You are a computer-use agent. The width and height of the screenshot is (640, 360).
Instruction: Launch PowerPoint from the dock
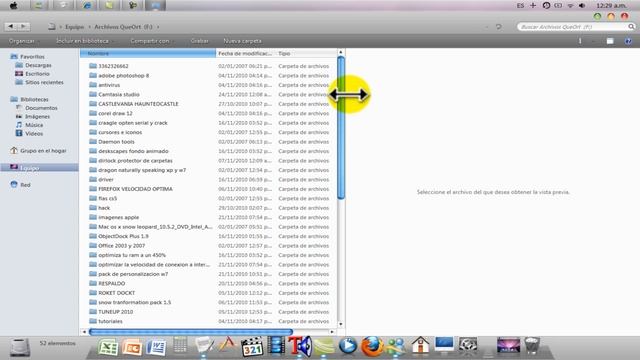tap(132, 347)
